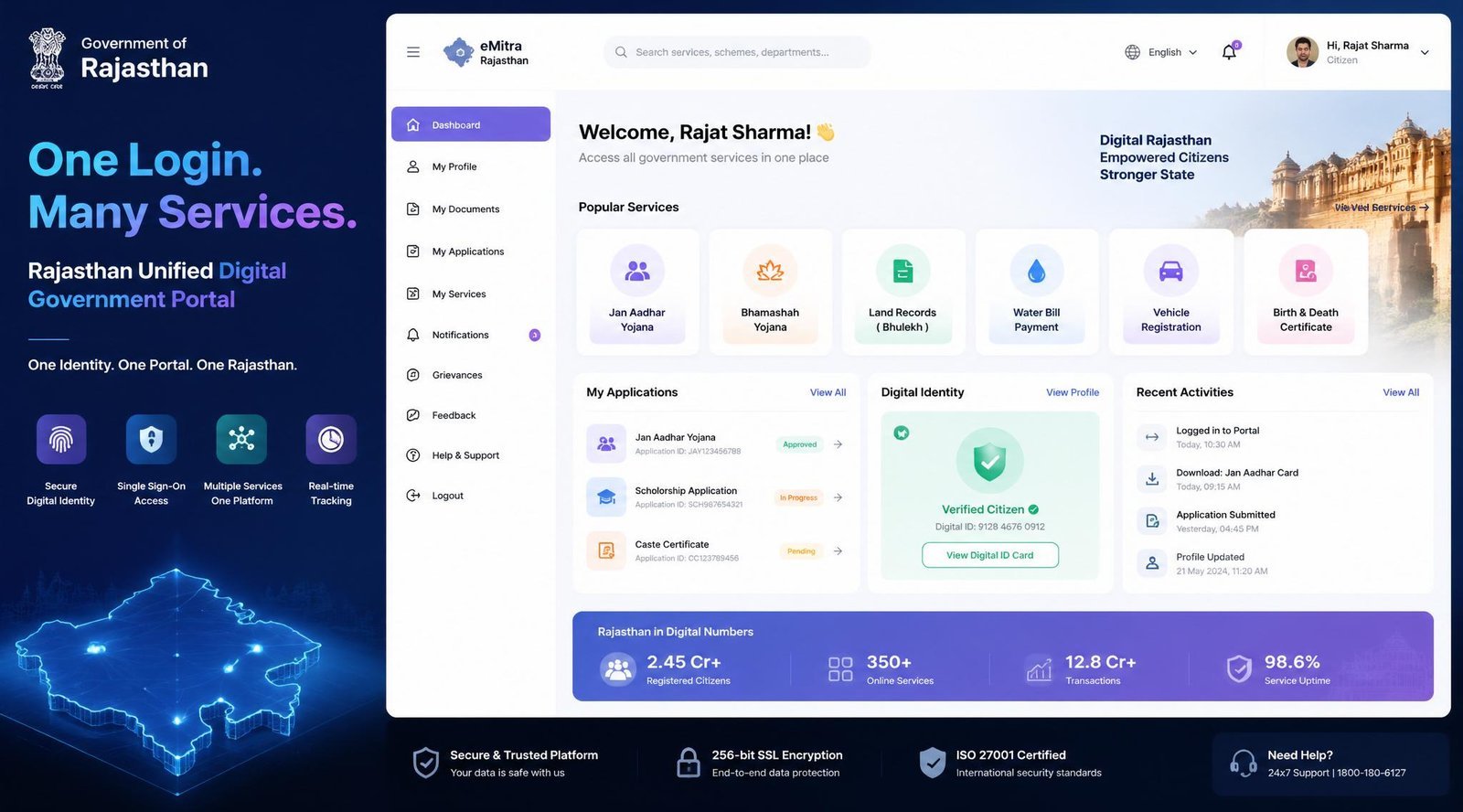1463x812 pixels.
Task: Click the eMitra Rajasthan logo
Action: pos(486,52)
